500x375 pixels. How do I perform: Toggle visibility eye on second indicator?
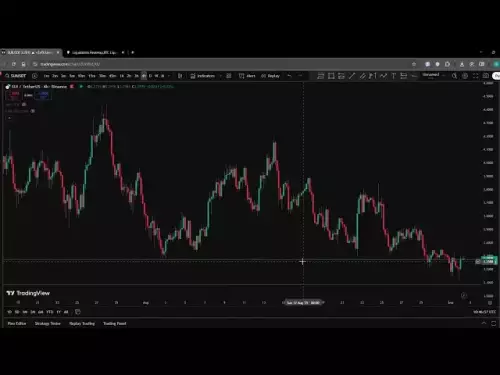(33, 111)
